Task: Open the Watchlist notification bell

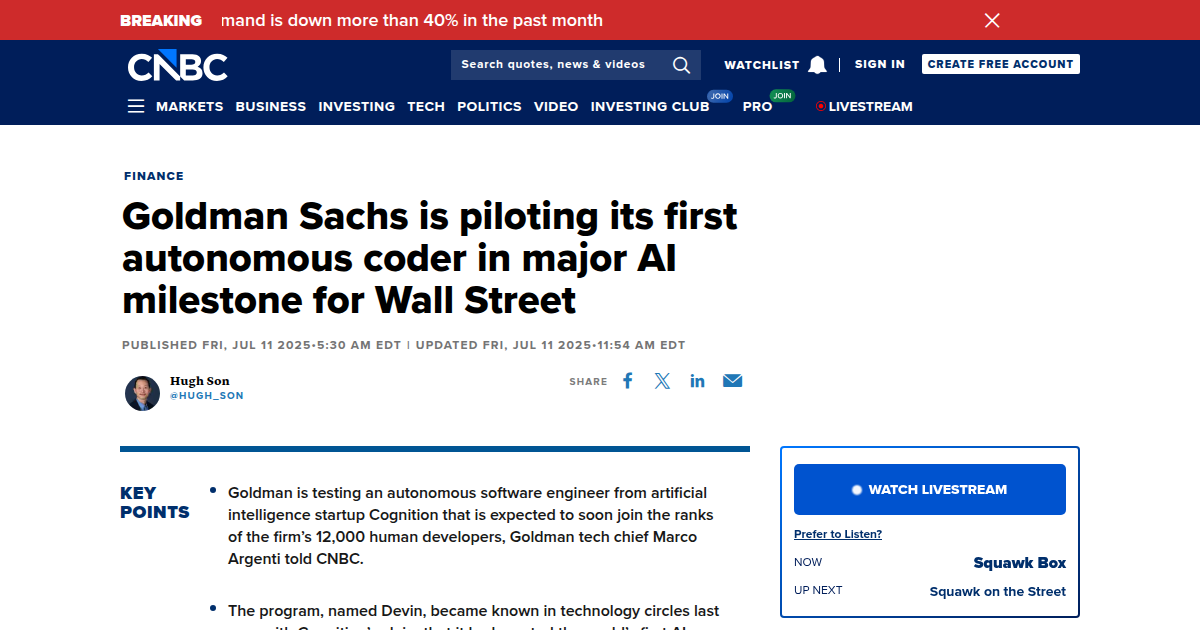Action: tap(817, 64)
